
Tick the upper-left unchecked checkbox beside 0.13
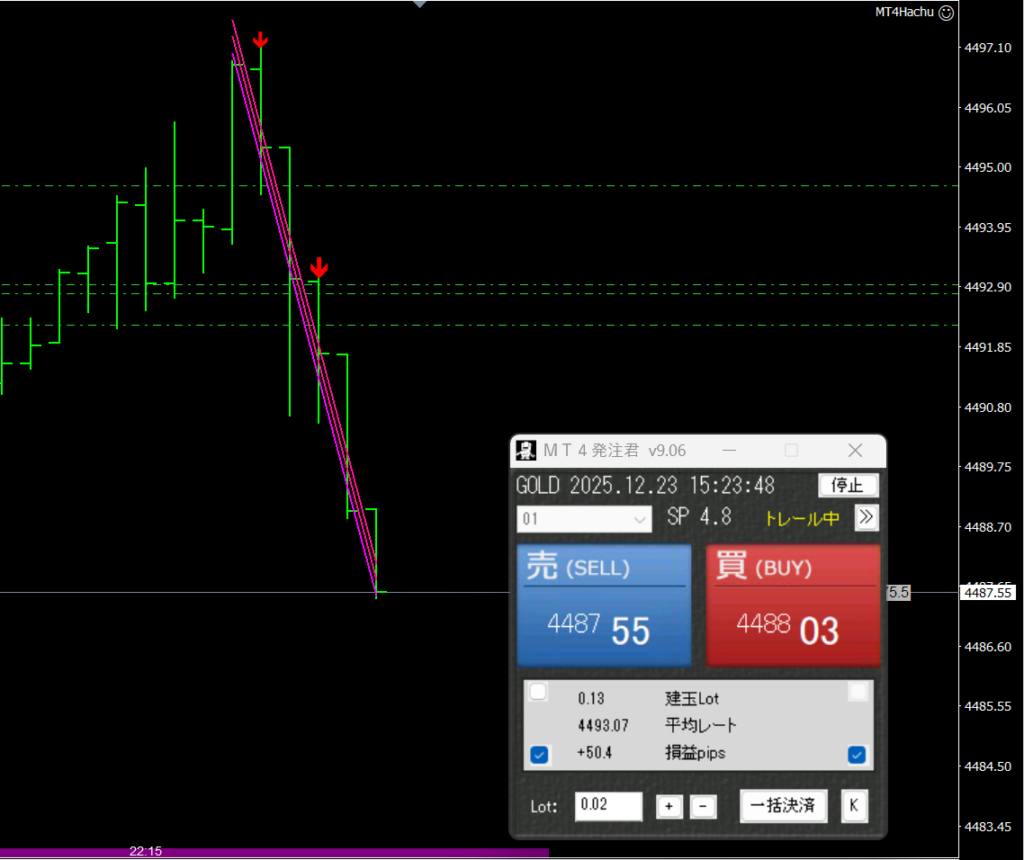(539, 692)
